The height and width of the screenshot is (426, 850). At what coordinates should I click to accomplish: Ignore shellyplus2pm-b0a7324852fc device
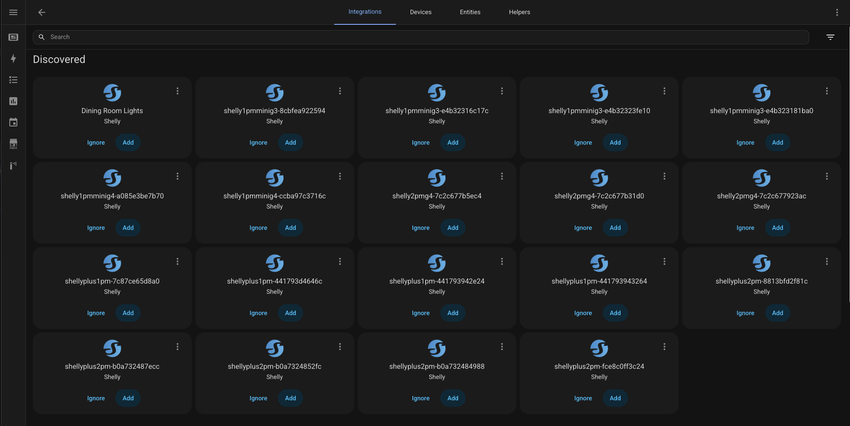pyautogui.click(x=258, y=398)
